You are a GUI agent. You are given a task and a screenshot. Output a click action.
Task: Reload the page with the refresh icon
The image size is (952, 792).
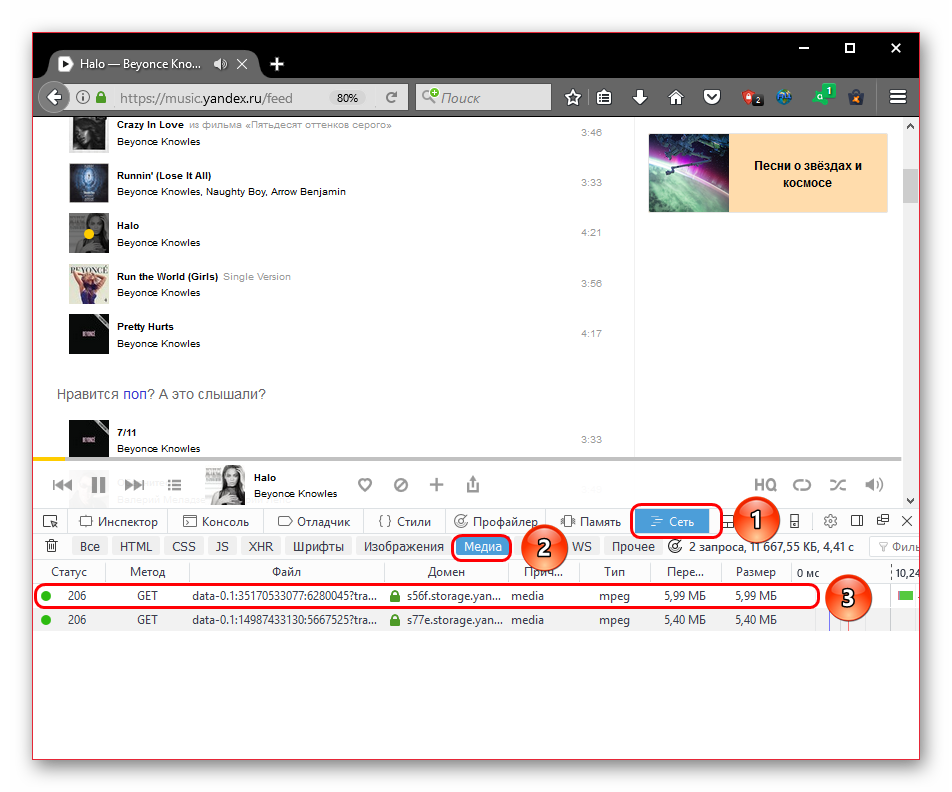pyautogui.click(x=392, y=97)
